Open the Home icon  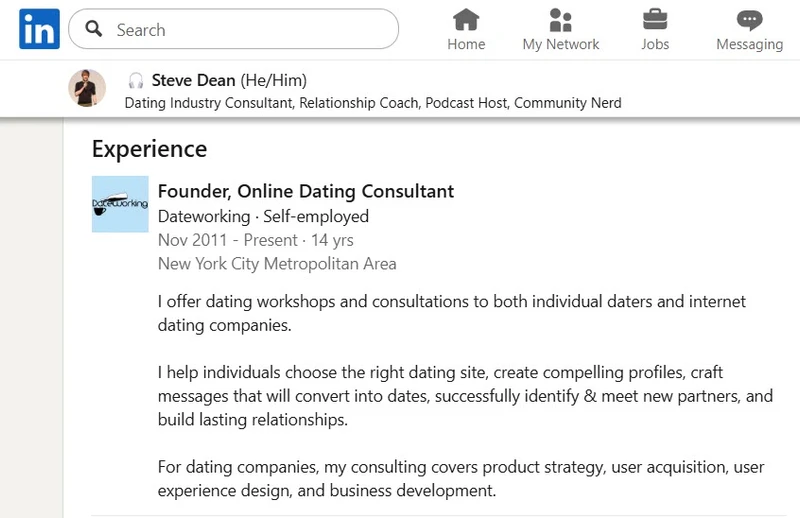point(466,19)
